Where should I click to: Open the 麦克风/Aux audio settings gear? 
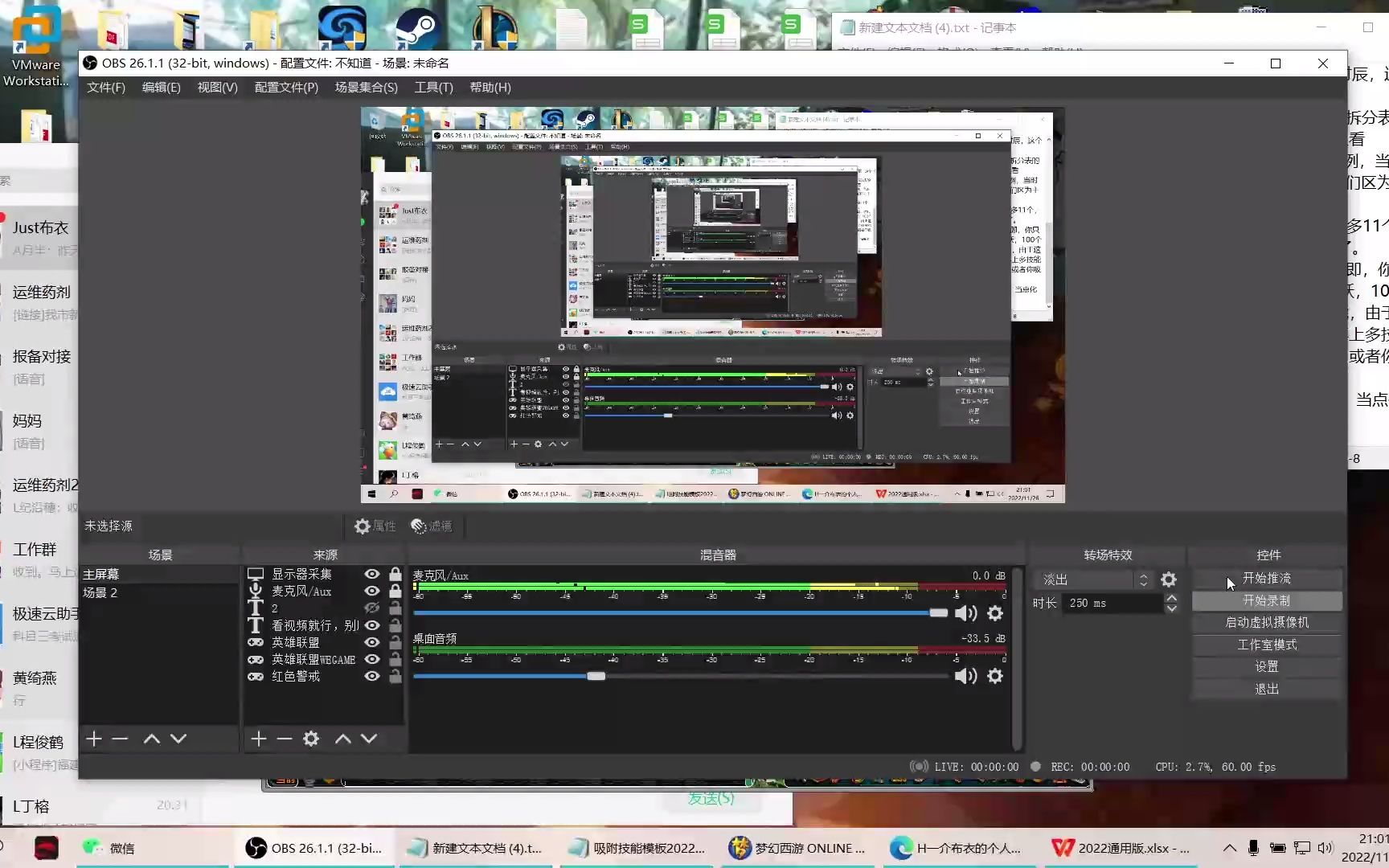tap(995, 613)
